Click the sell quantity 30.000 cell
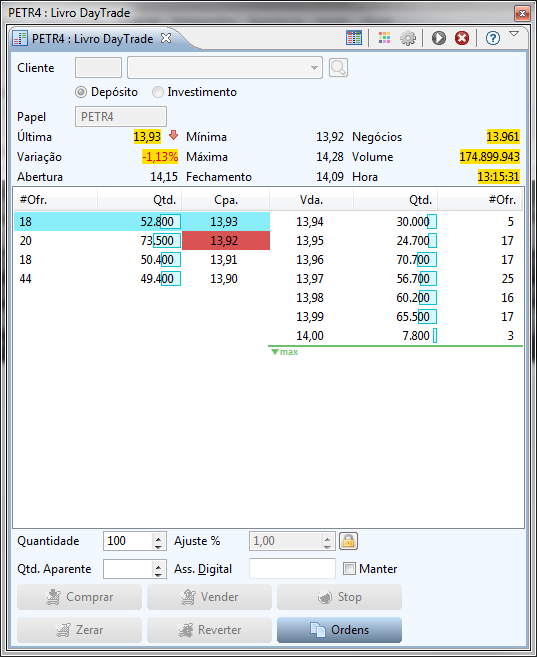 [x=395, y=221]
